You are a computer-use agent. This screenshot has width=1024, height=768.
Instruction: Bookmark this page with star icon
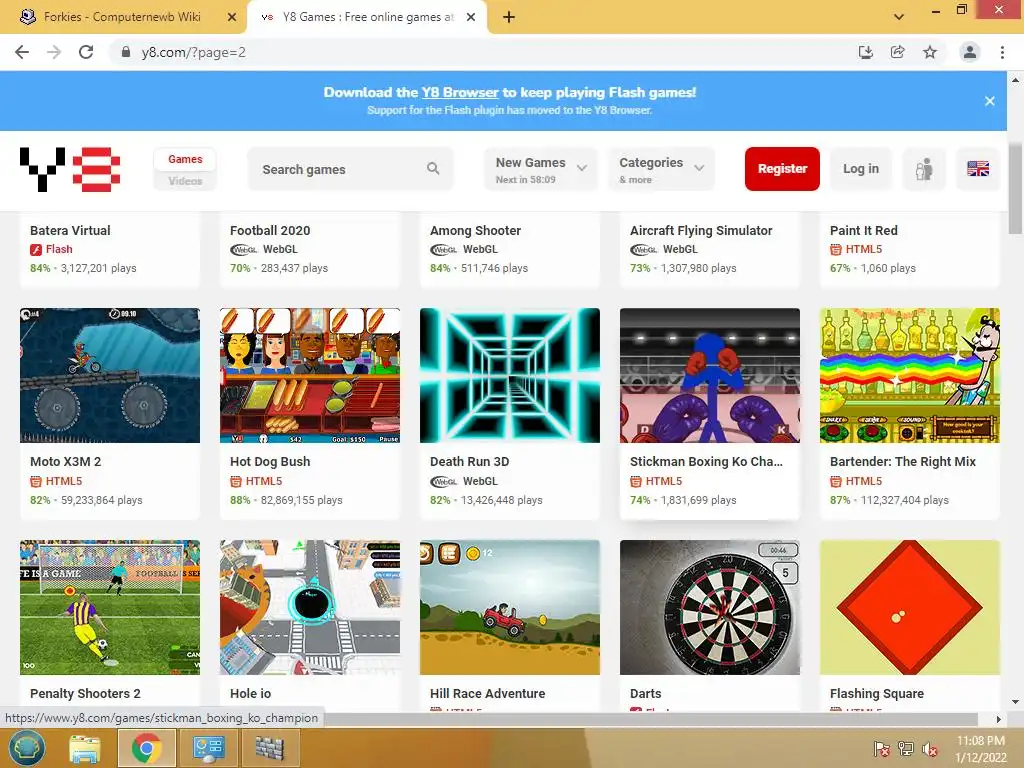click(930, 52)
